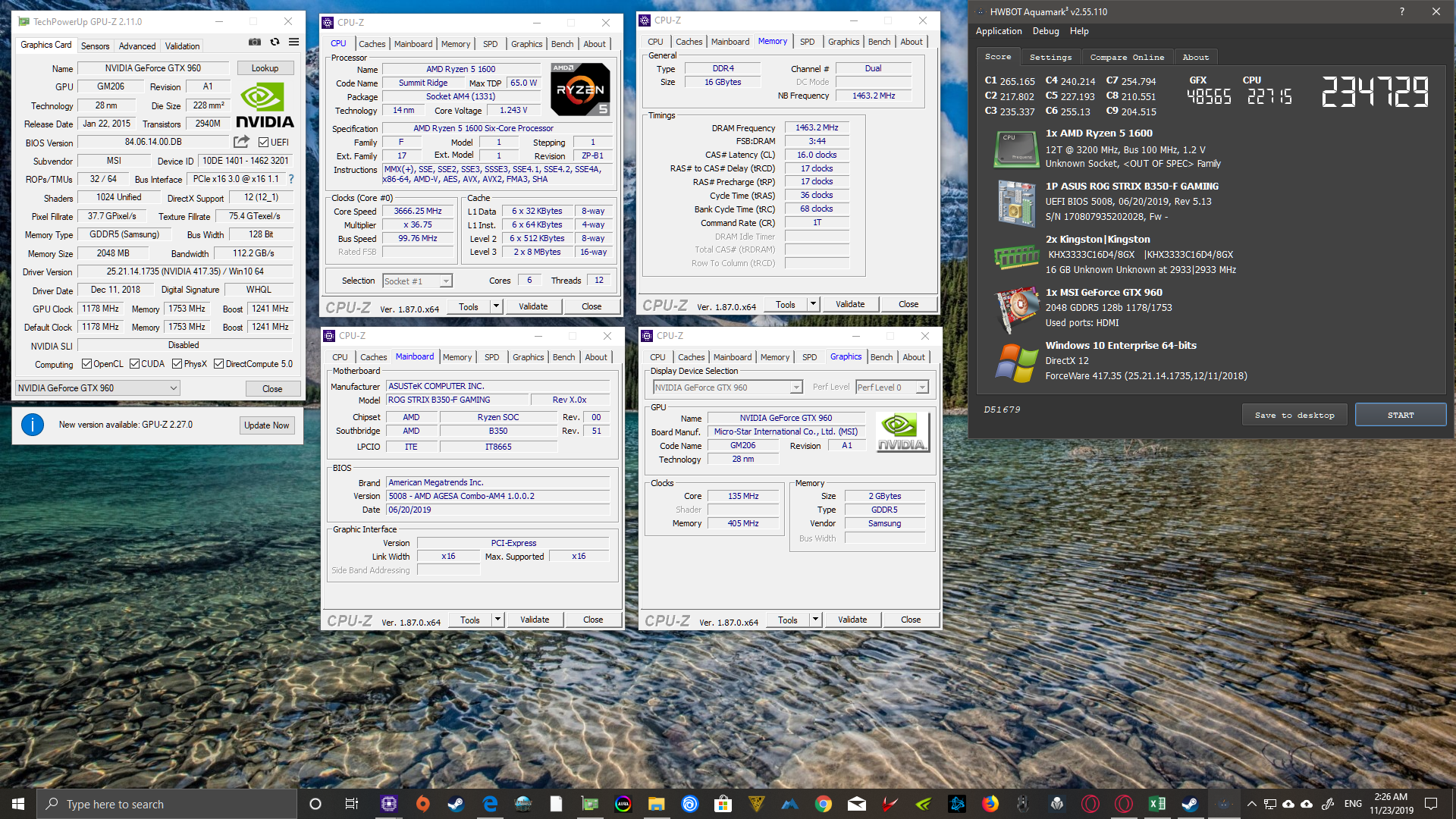Show hidden system tray icons
The width and height of the screenshot is (1456, 819).
coord(1252,804)
